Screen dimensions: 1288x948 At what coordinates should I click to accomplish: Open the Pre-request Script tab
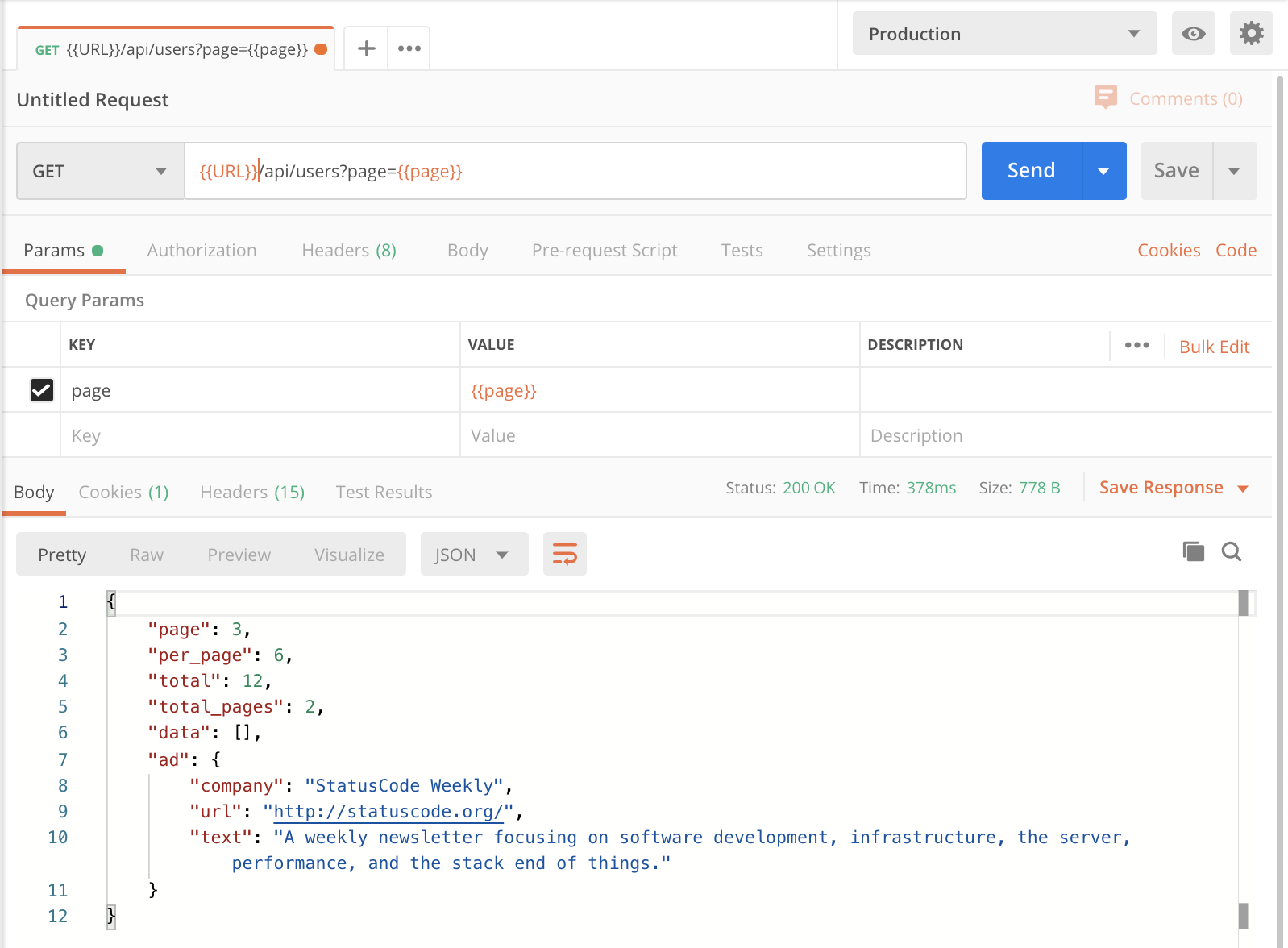pyautogui.click(x=605, y=250)
